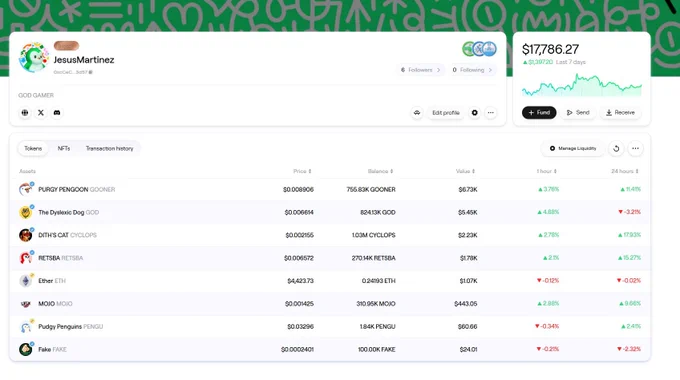Switch to Transaction history tab
Viewport: 680px width, 380px height.
pyautogui.click(x=109, y=148)
